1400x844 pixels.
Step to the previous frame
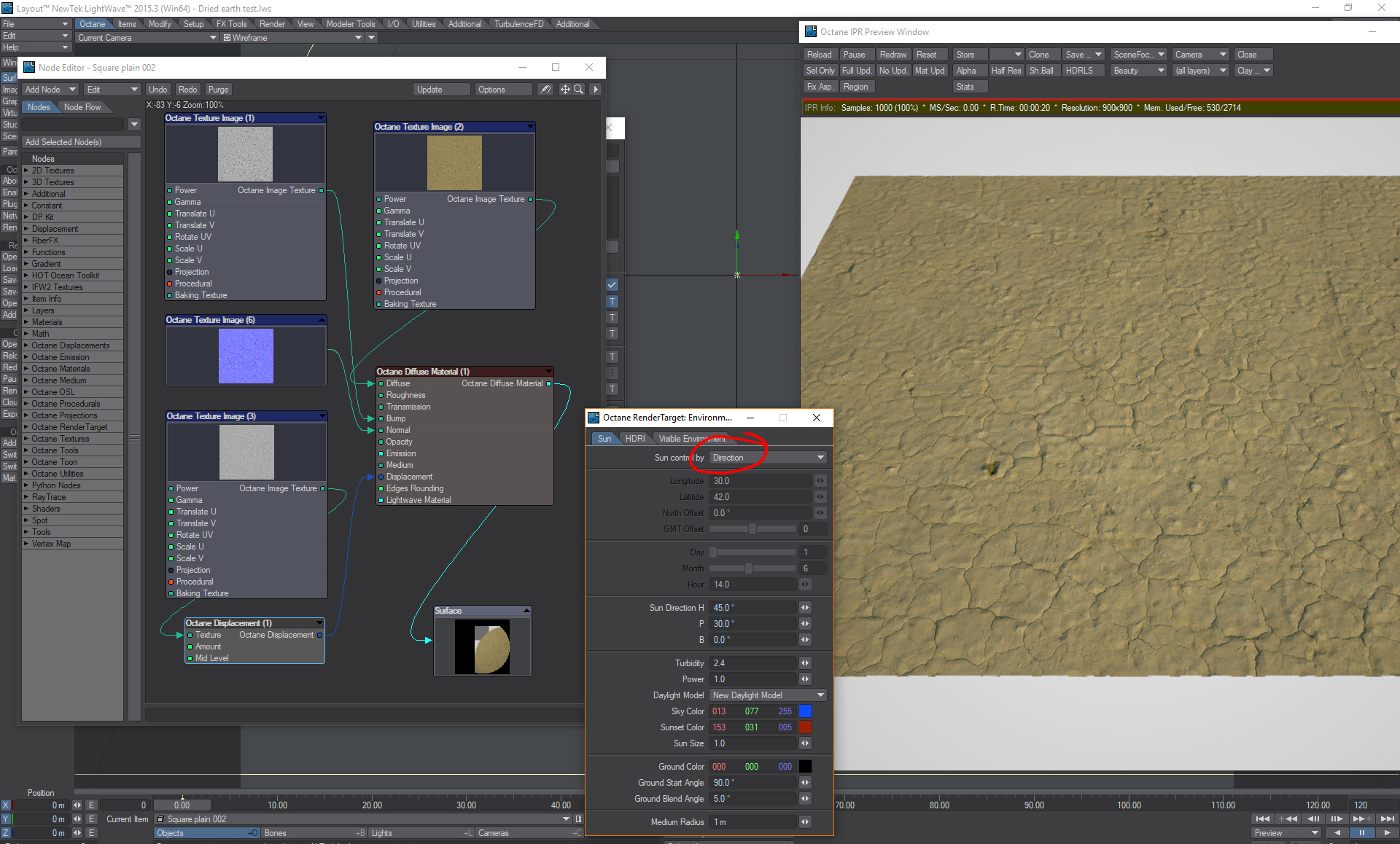point(1314,818)
